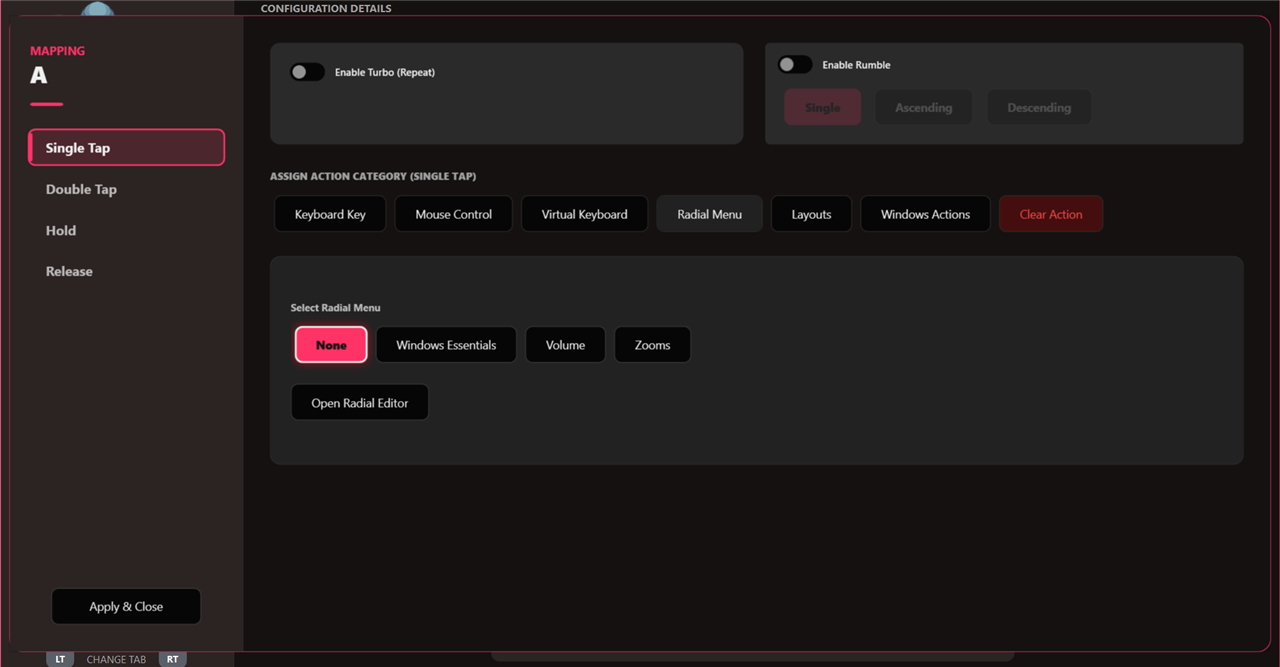
Task: Click the Apply & Close button
Action: tap(126, 606)
